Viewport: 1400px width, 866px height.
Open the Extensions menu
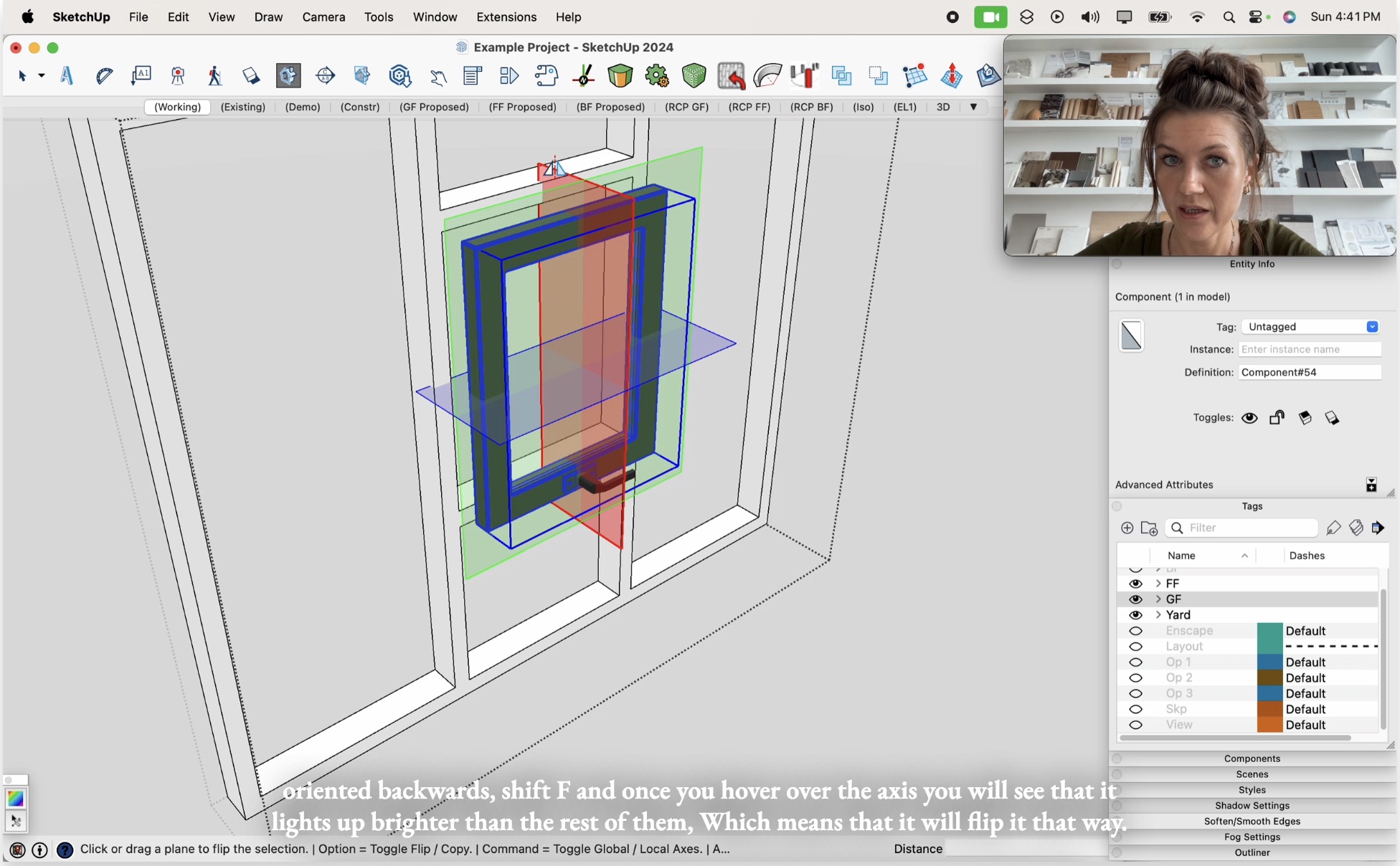pos(506,16)
